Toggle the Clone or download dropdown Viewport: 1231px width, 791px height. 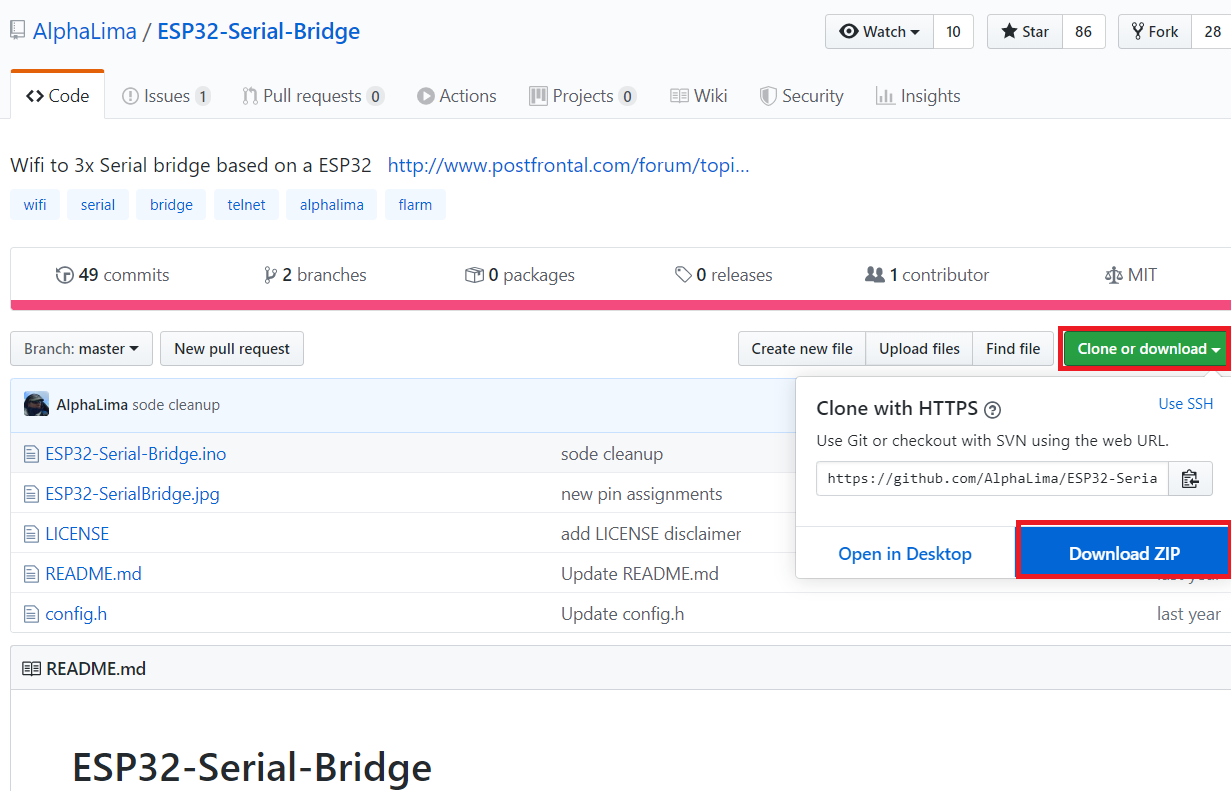(1147, 349)
